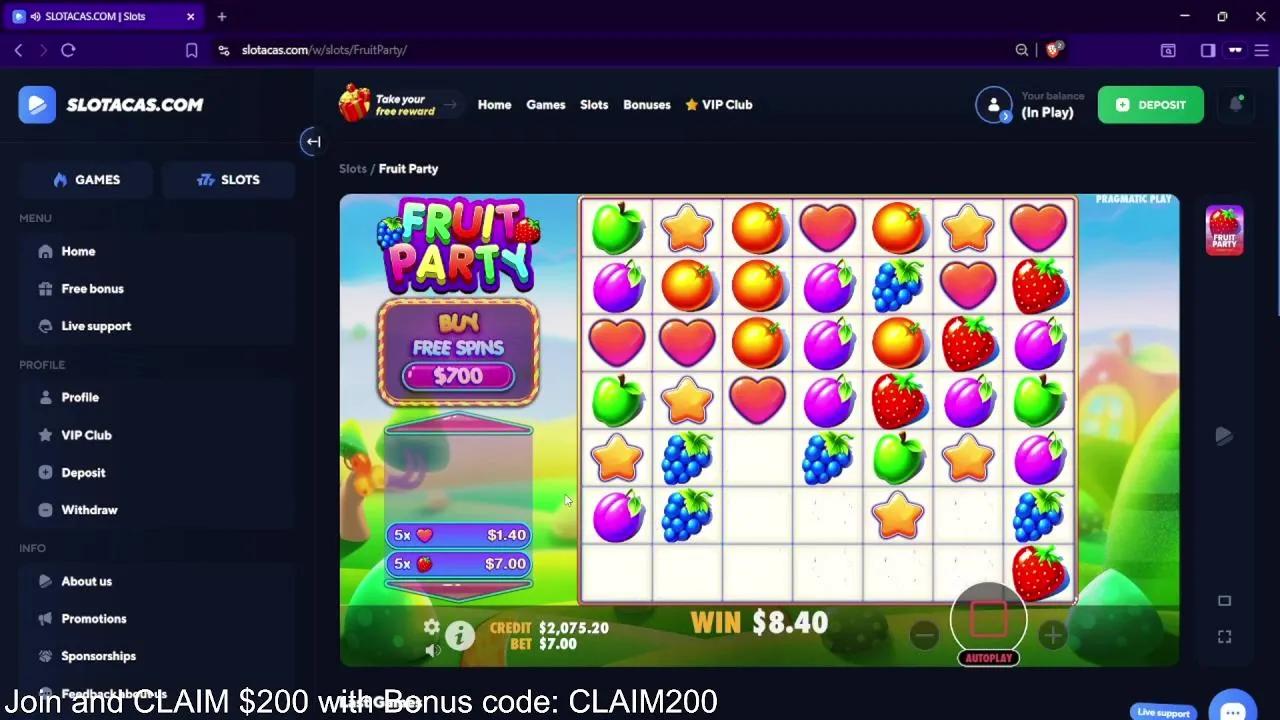Mute the game sound speaker icon
Screen dimensions: 1280x720
[x=432, y=651]
